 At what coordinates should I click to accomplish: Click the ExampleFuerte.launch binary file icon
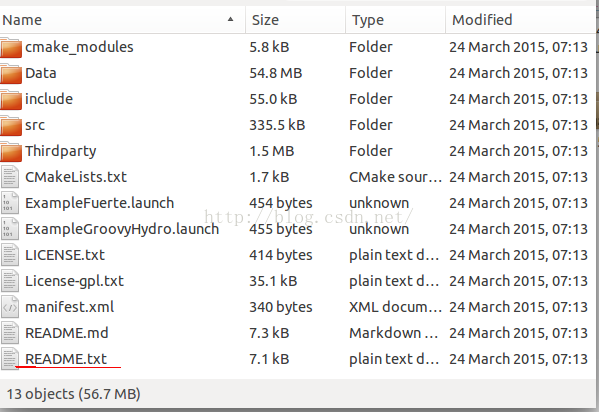(x=10, y=203)
